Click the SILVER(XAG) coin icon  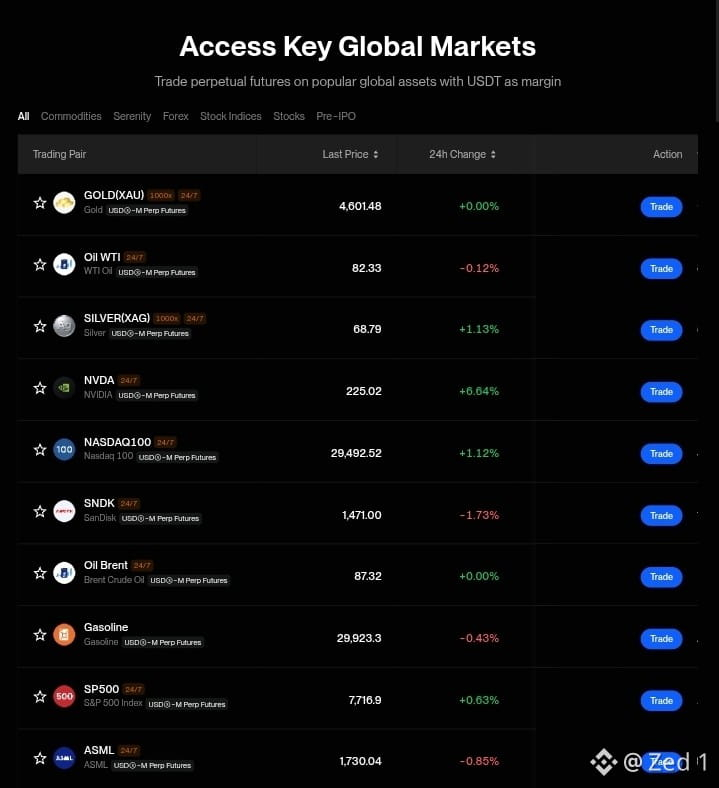[x=64, y=326]
